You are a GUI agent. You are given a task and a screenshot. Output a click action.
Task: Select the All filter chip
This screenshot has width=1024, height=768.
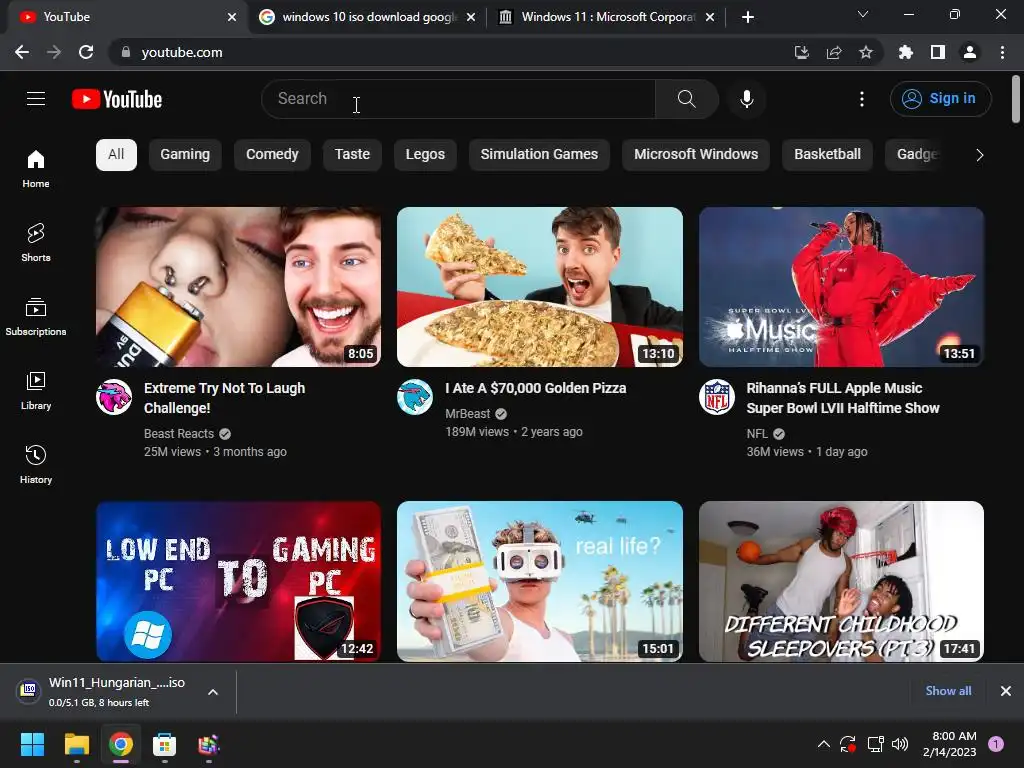point(116,155)
